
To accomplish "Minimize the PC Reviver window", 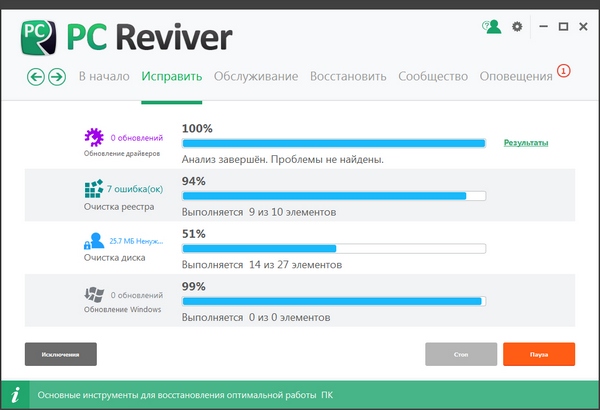I will click(543, 26).
